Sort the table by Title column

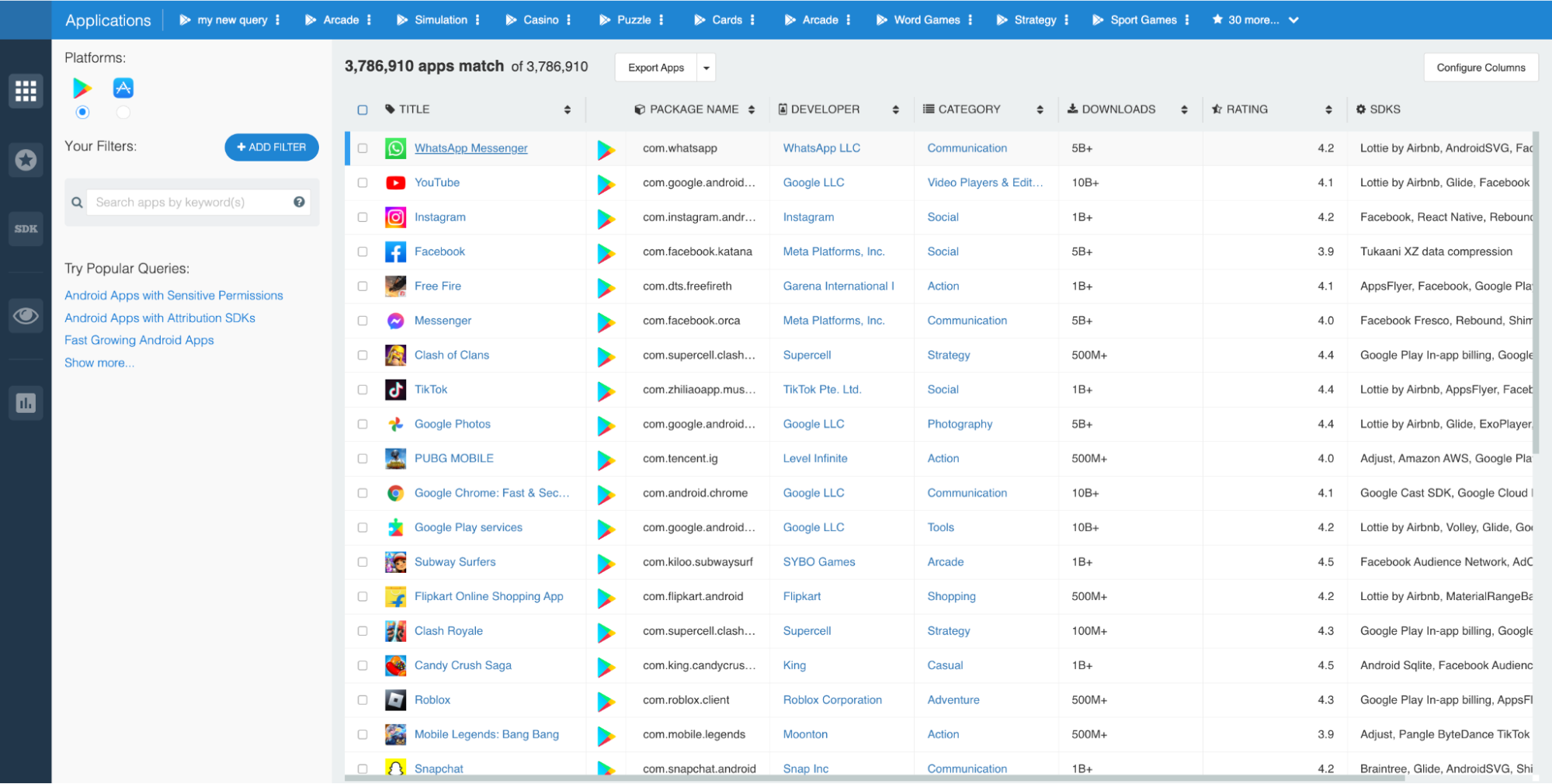[x=568, y=109]
